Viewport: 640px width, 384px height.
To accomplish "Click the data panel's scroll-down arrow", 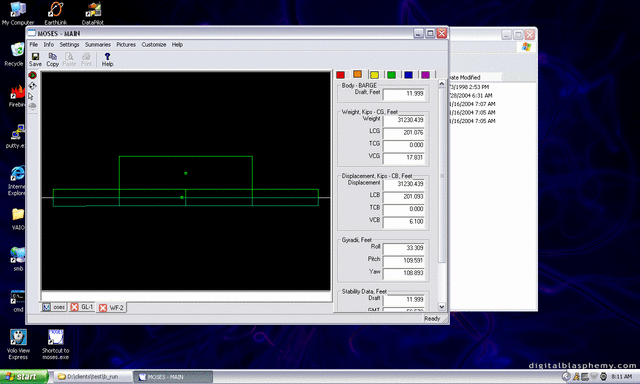I will (442, 306).
